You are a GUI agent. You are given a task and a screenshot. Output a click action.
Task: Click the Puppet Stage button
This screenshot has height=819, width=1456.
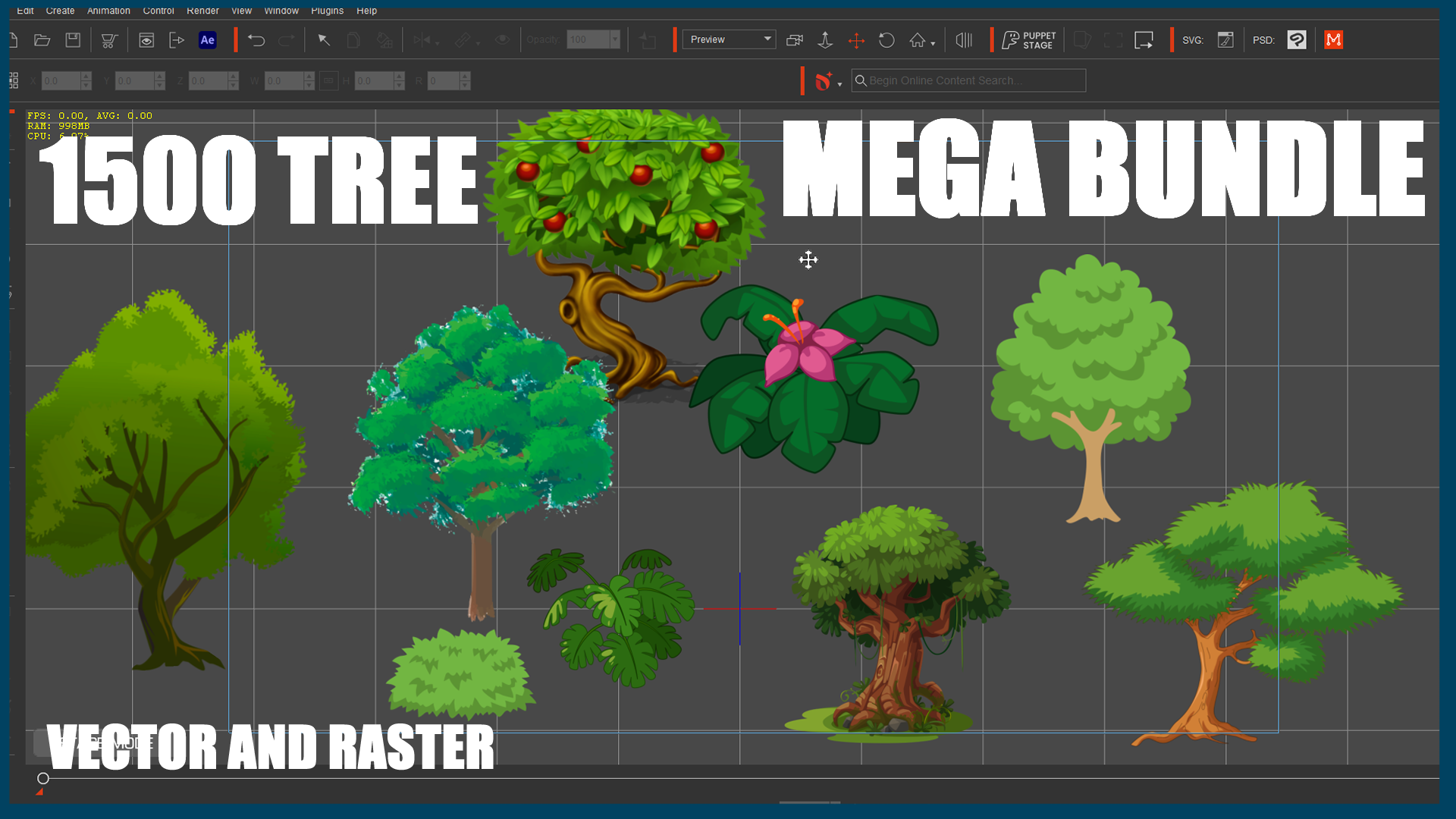coord(1028,40)
